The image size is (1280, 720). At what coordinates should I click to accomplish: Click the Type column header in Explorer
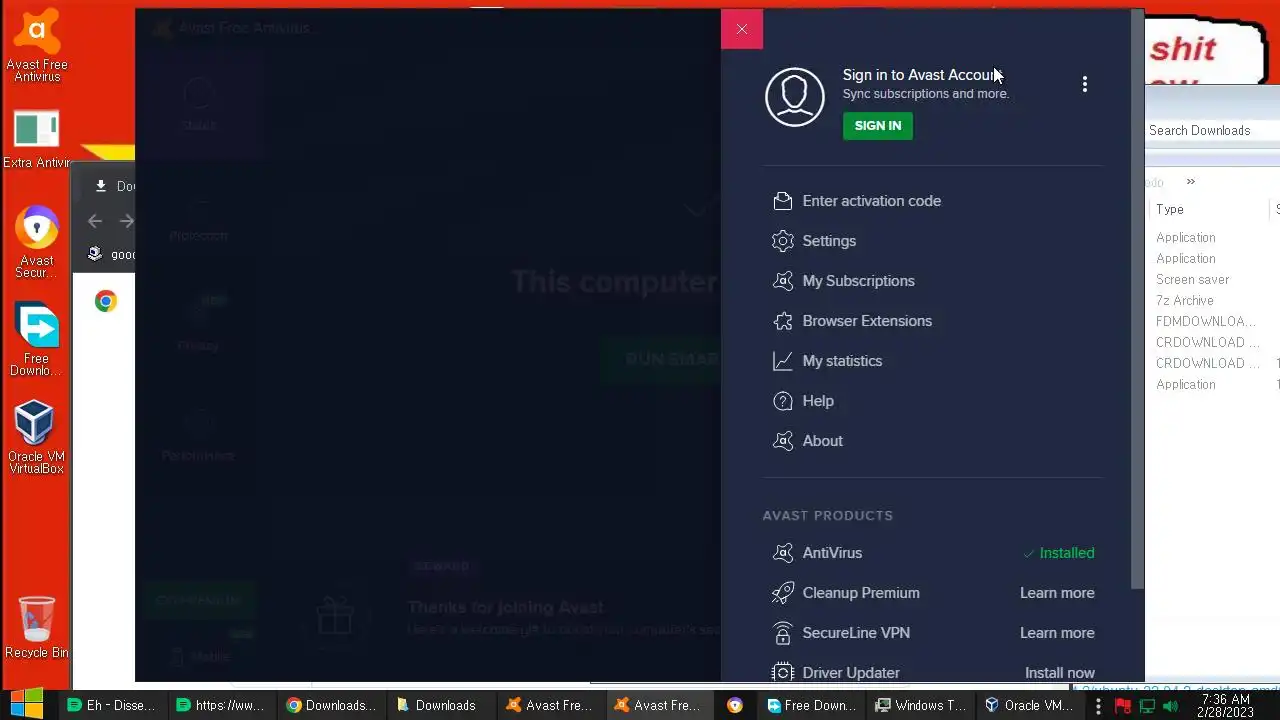(1170, 209)
